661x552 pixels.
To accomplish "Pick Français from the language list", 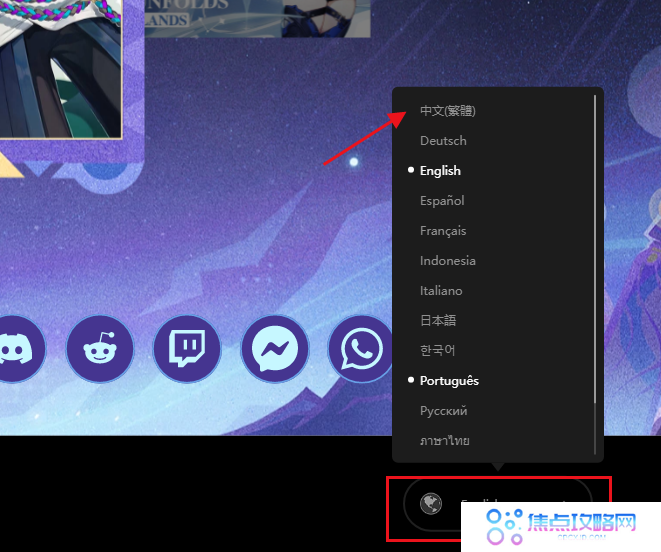I will [443, 231].
